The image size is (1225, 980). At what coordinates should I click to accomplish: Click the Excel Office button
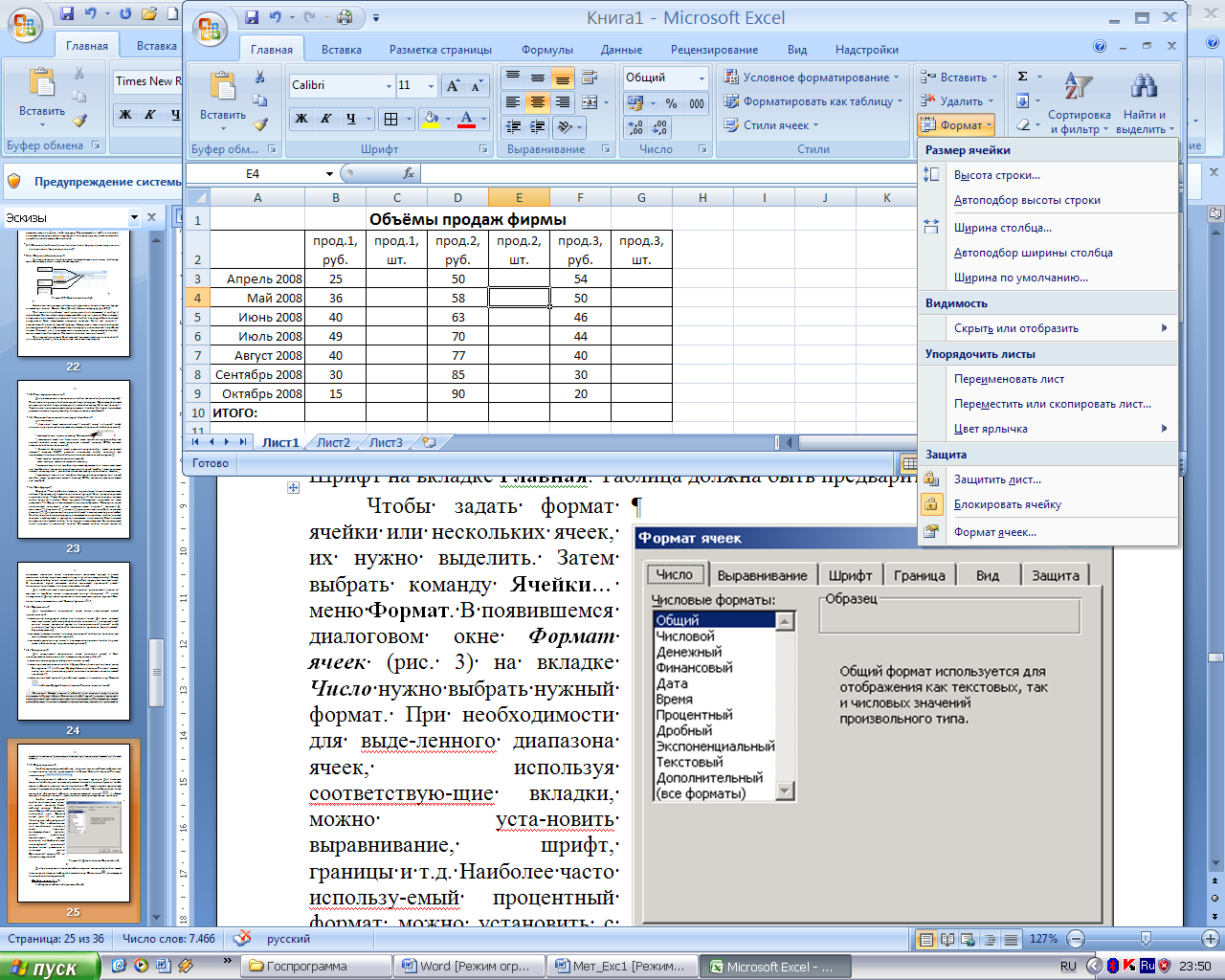pos(211,29)
